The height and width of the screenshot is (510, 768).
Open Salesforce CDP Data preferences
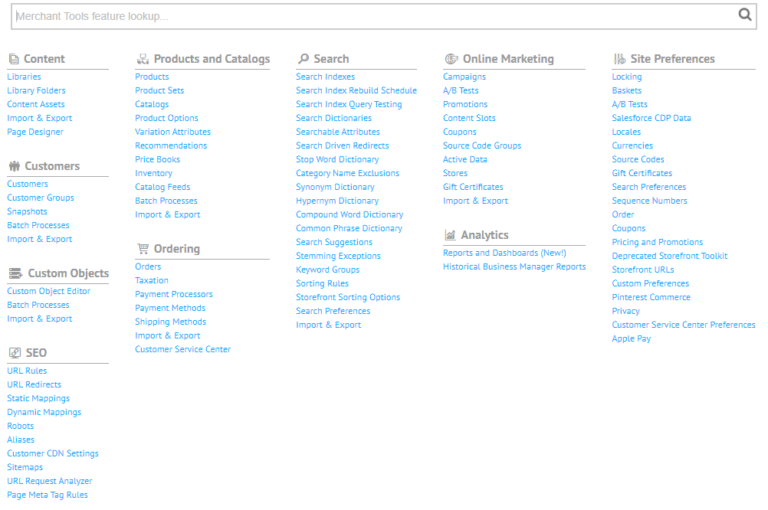[x=651, y=118]
